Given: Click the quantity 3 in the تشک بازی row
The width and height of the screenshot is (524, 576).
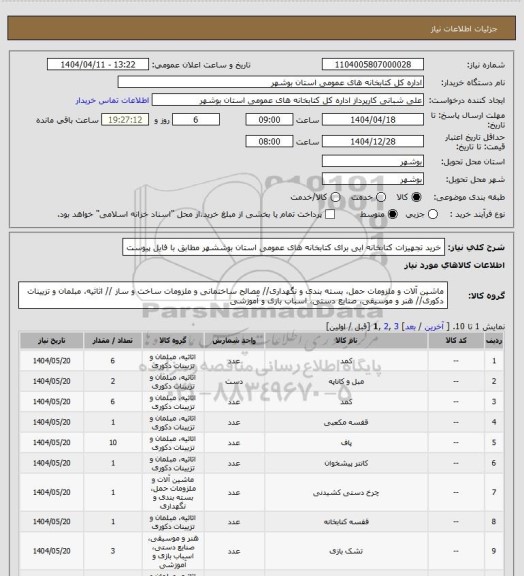Looking at the screenshot, I should tap(113, 551).
